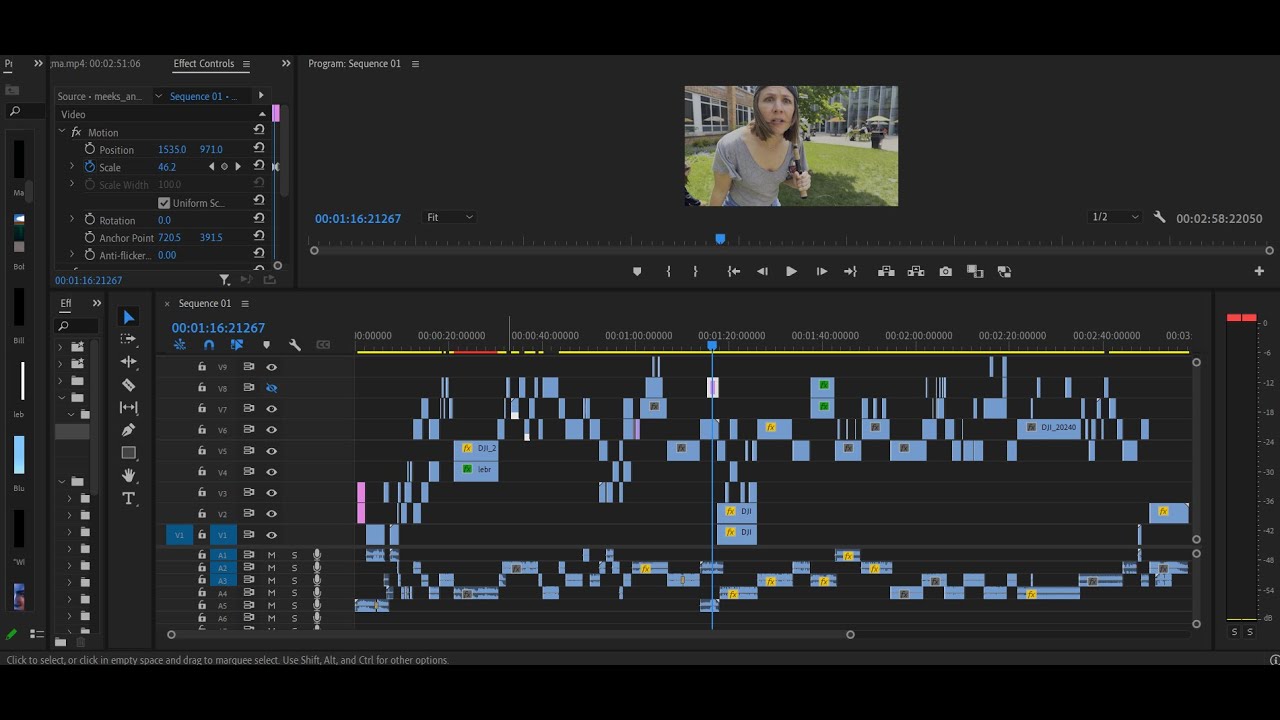
Task: Select the Slip tool
Action: [128, 407]
